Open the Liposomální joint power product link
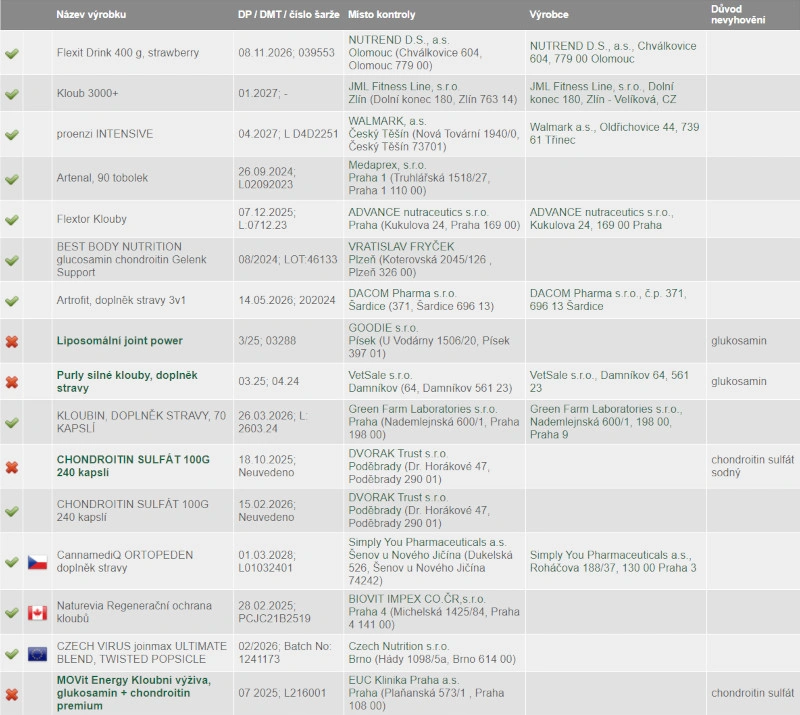 click(119, 341)
